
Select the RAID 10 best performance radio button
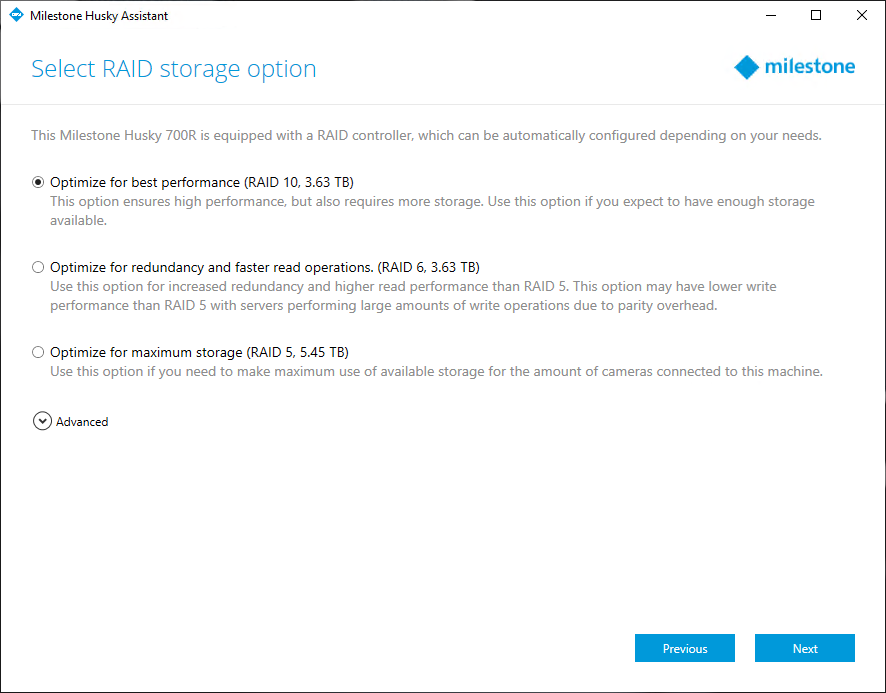(x=38, y=182)
